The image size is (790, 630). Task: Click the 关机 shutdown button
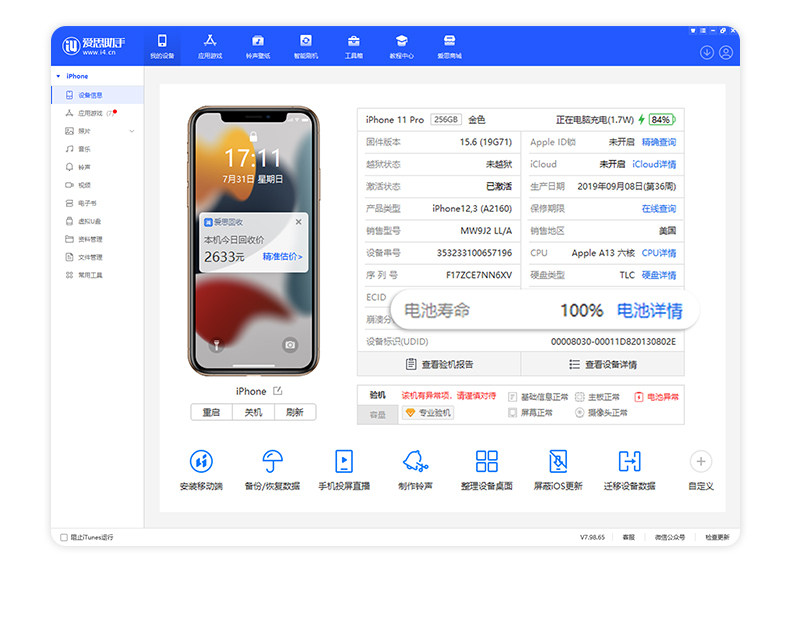tap(253, 412)
